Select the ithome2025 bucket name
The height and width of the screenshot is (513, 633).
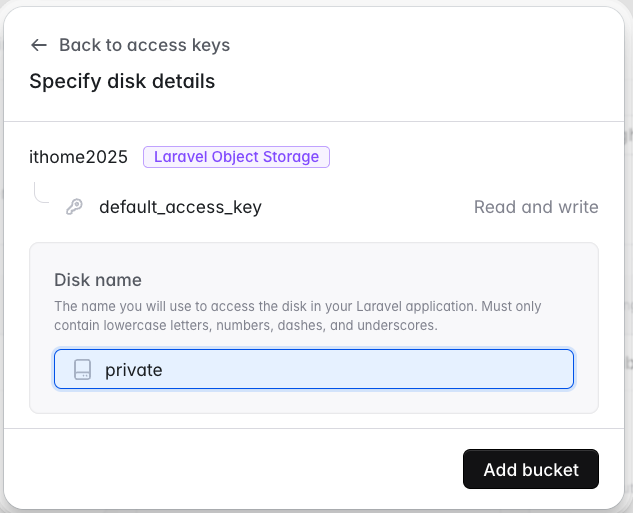click(x=79, y=157)
